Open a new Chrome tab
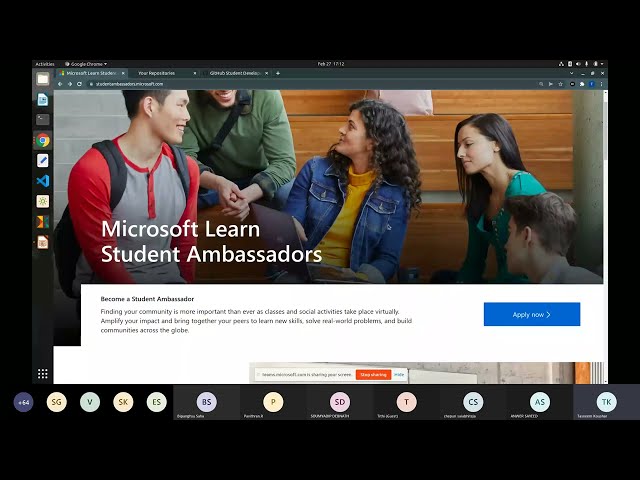This screenshot has width=640, height=480. click(278, 73)
